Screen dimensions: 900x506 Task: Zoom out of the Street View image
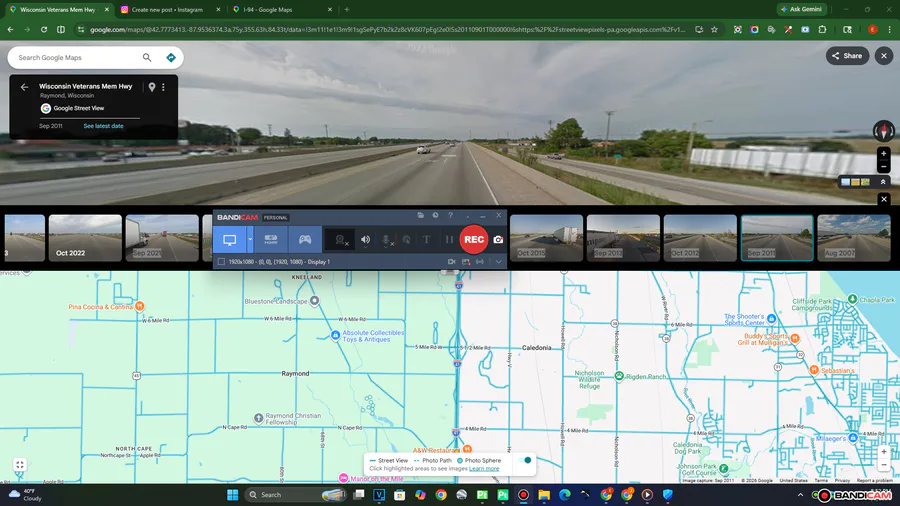pos(884,167)
